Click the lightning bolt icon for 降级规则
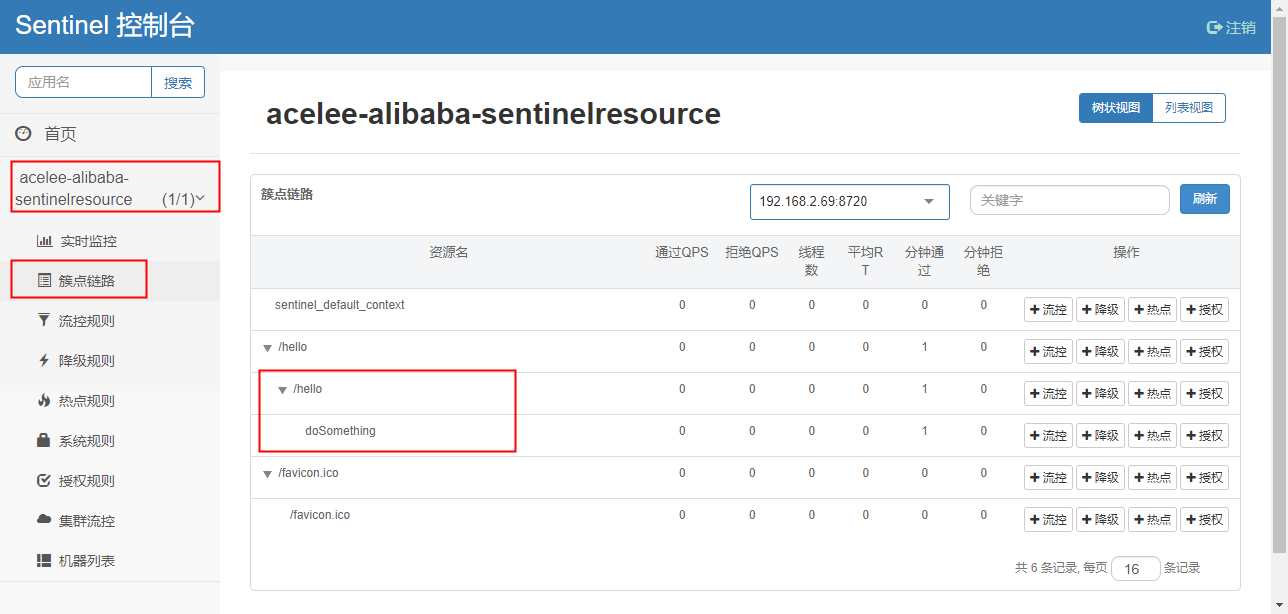The width and height of the screenshot is (1288, 614). click(x=44, y=361)
